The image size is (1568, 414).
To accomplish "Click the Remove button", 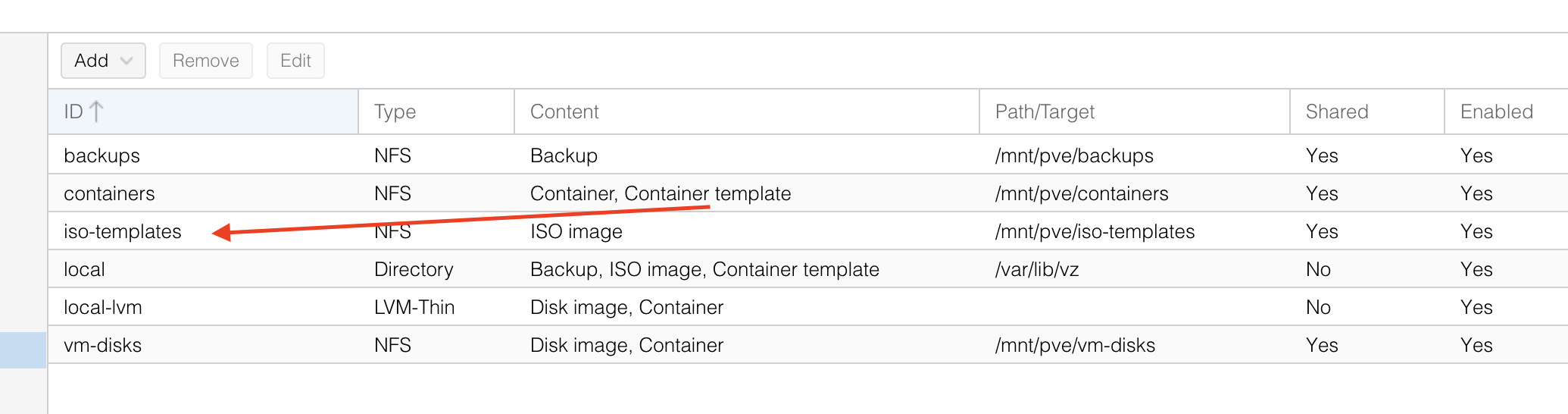I will [205, 61].
